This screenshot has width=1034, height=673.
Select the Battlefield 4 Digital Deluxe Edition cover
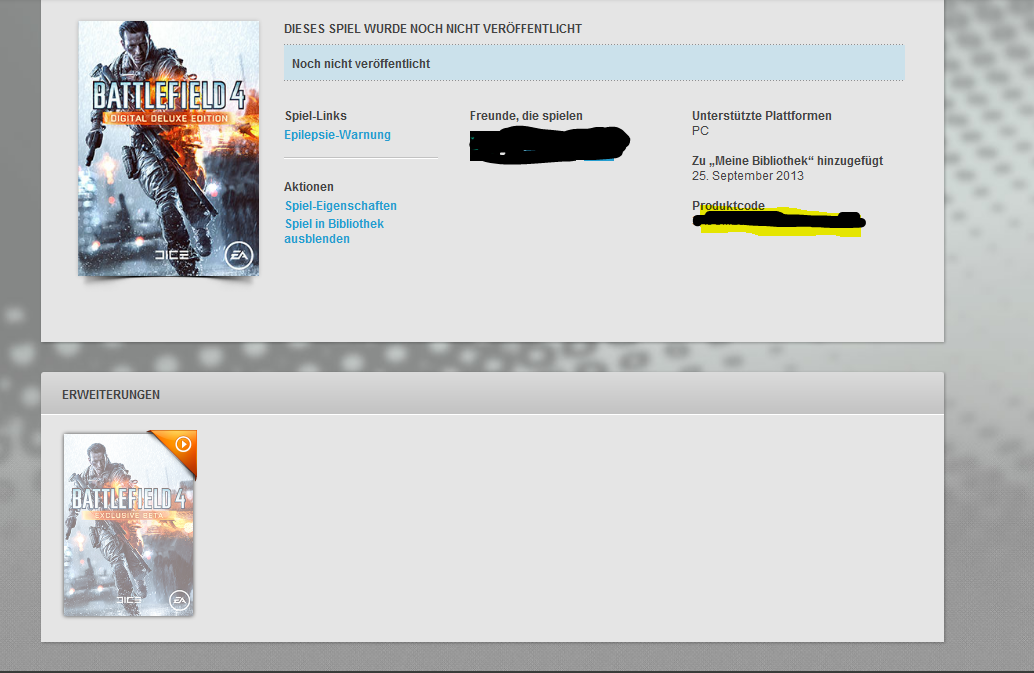click(169, 148)
